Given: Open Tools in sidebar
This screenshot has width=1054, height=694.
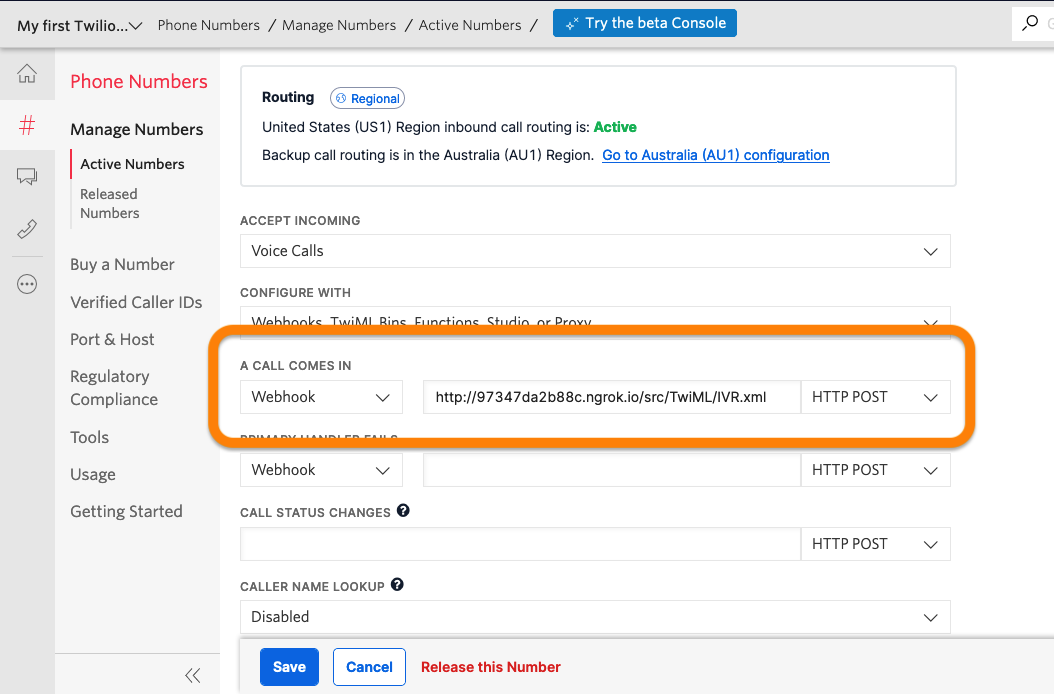Looking at the screenshot, I should click(x=89, y=437).
